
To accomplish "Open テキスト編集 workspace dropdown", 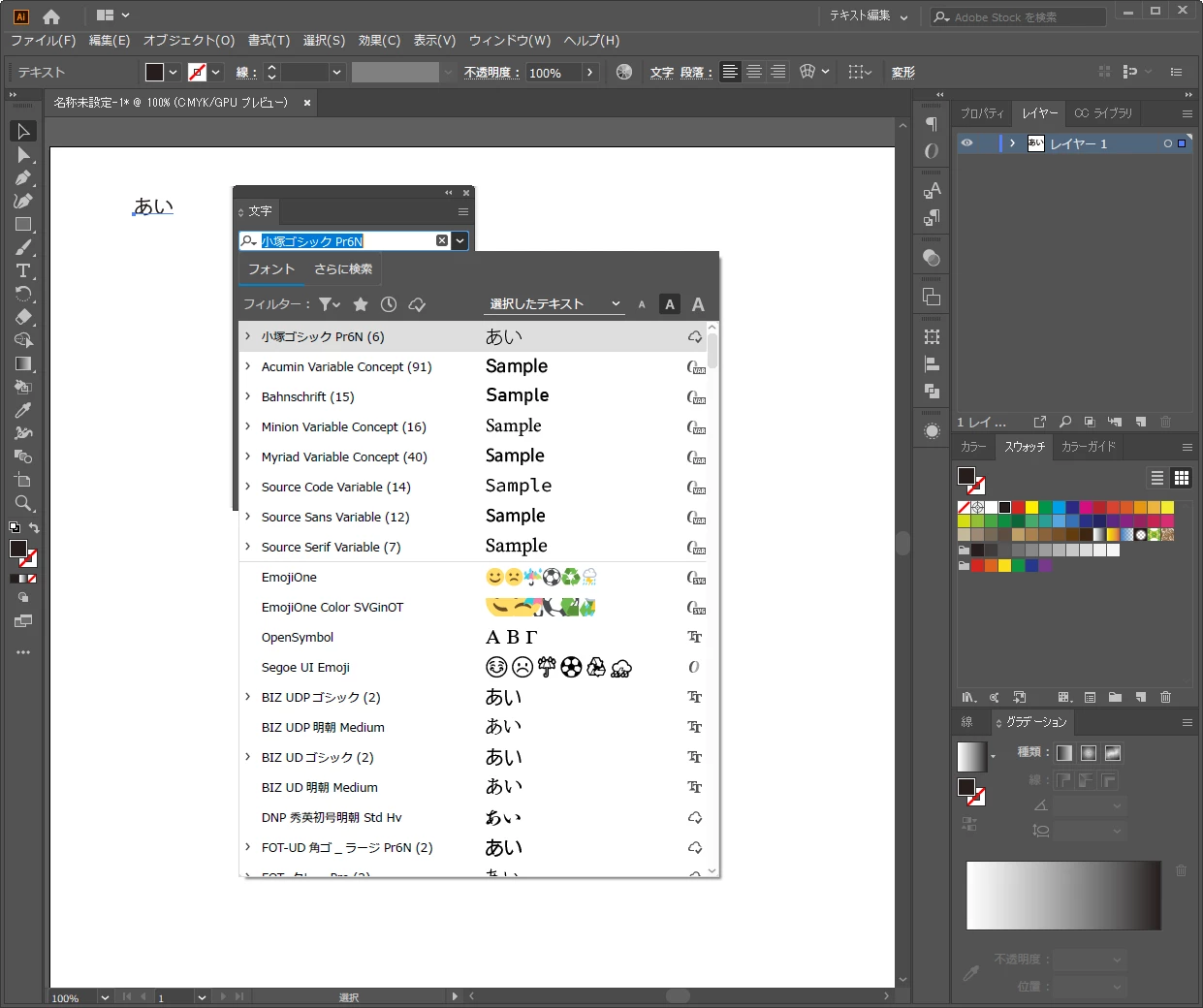I will point(870,16).
